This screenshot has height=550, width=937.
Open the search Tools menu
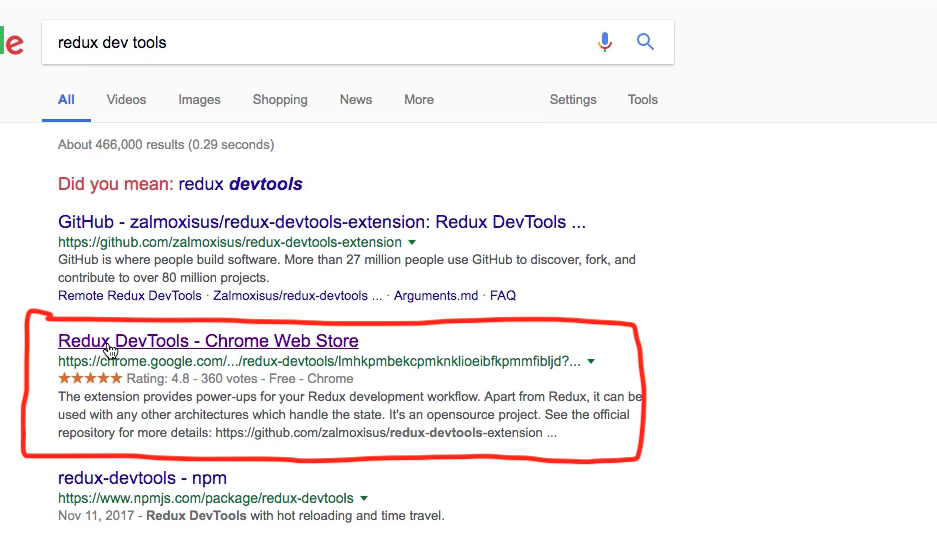point(642,100)
